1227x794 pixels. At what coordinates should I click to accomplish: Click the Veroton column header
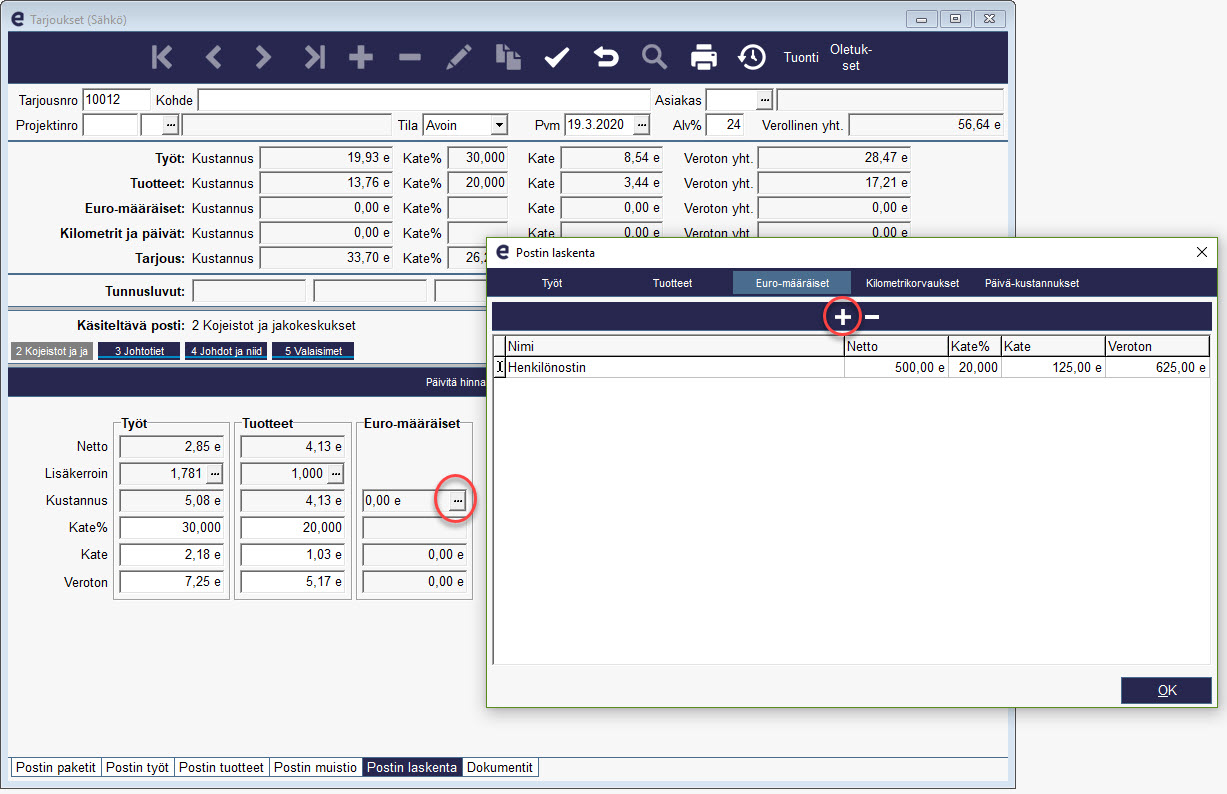1157,346
